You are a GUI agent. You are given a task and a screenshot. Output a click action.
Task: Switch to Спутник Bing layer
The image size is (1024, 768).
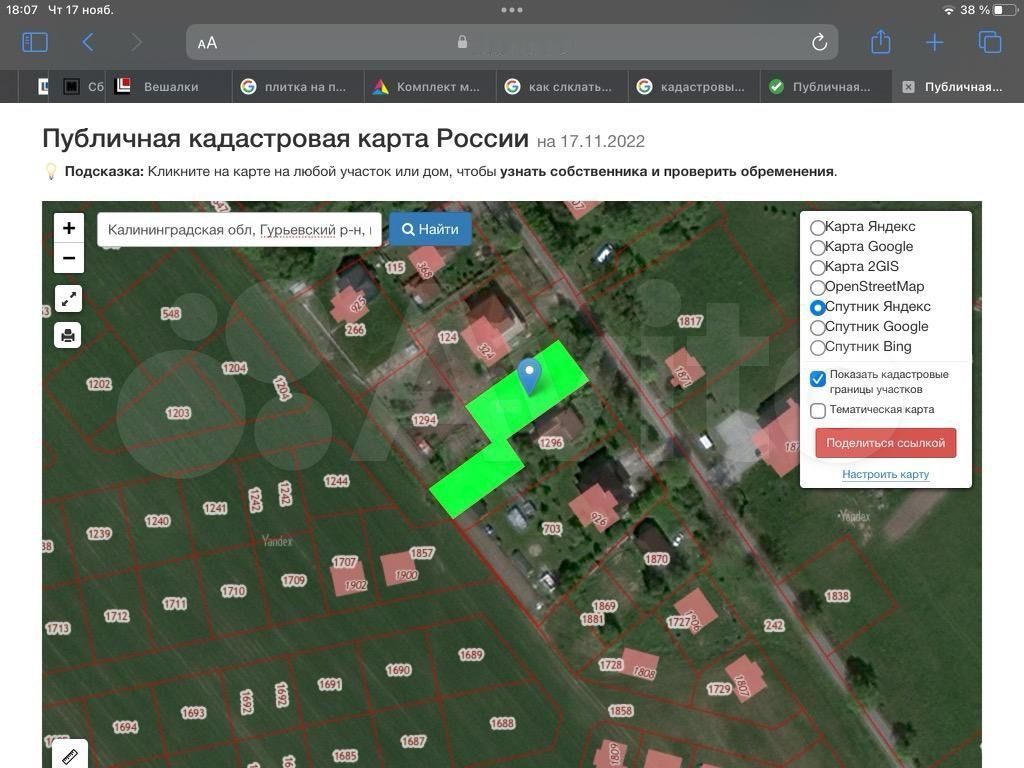817,347
